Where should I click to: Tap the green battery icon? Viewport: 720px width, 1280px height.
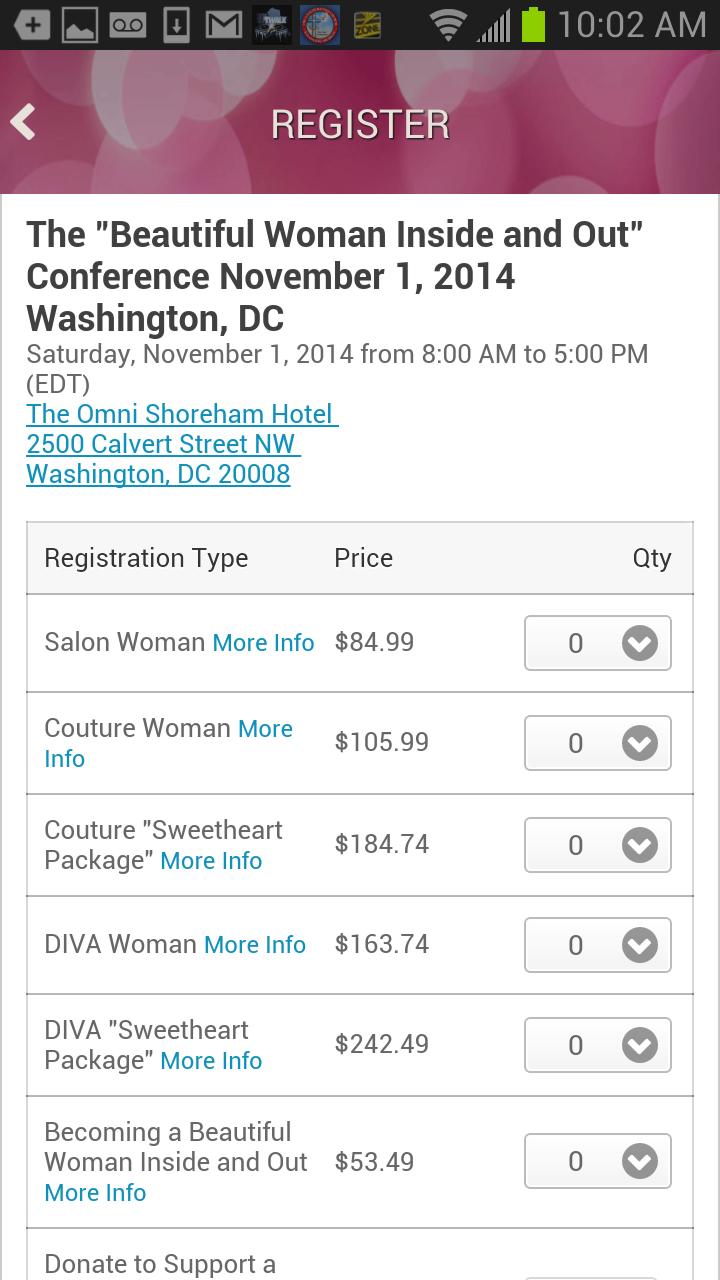[x=533, y=25]
